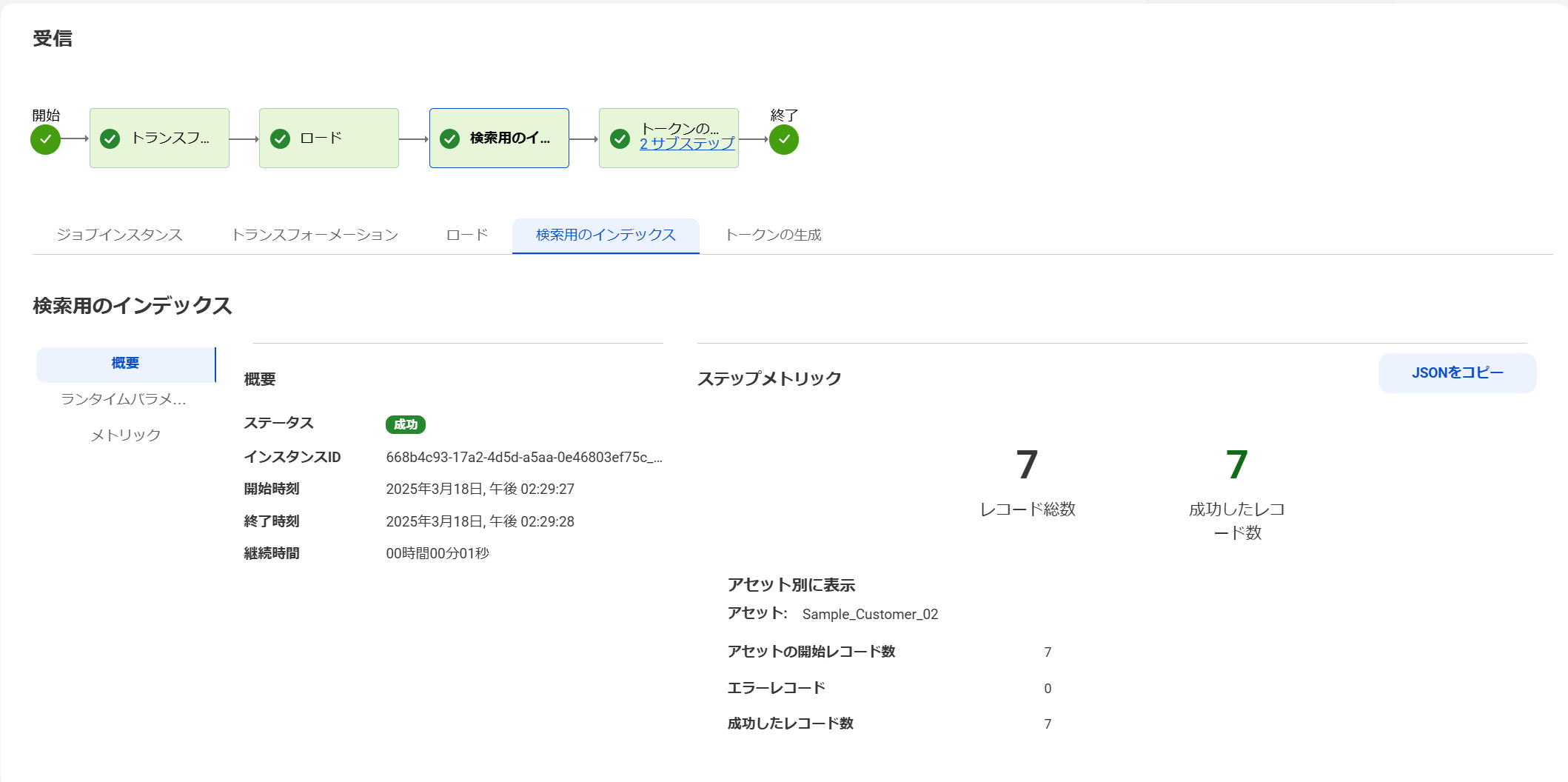Click the checkmark icon inside the トークンの node
Screen dimensions: 1568x782
(x=620, y=138)
